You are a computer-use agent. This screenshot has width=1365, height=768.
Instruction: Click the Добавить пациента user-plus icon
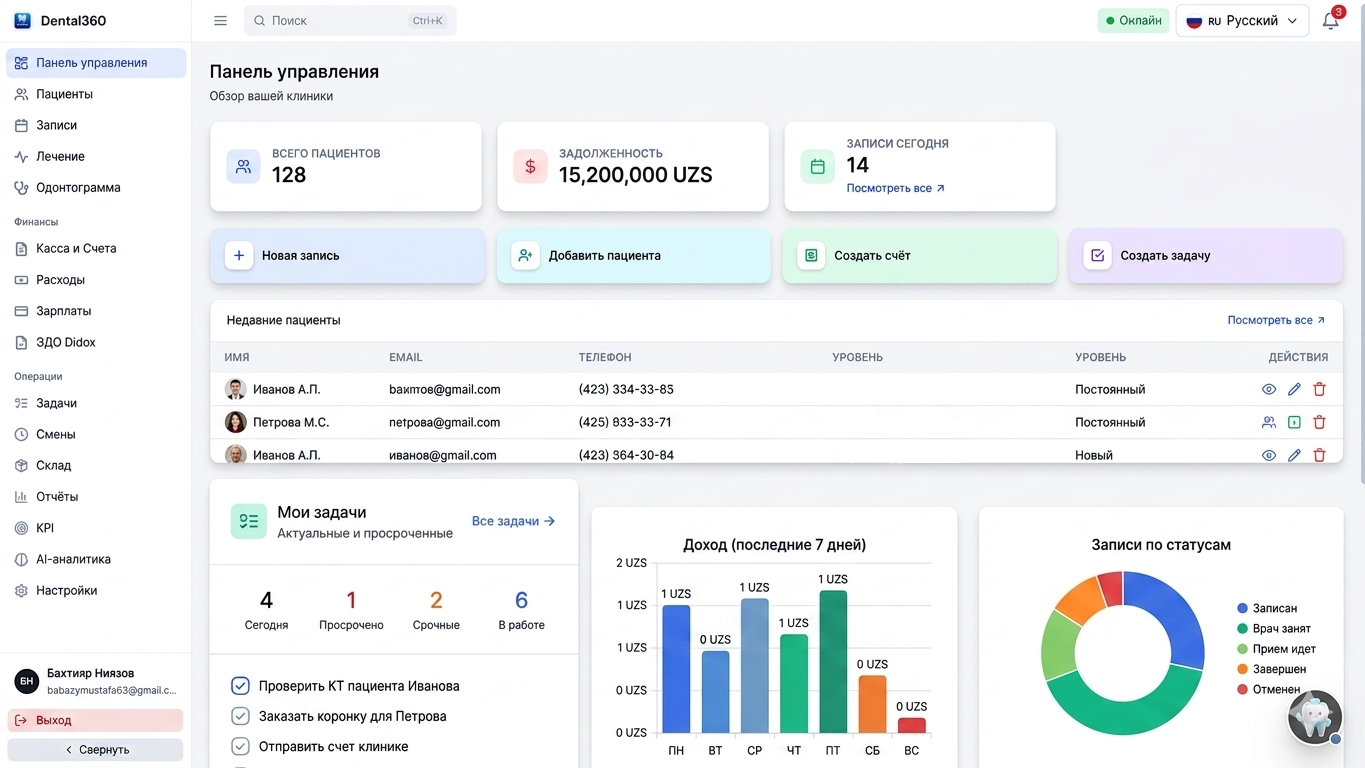525,256
